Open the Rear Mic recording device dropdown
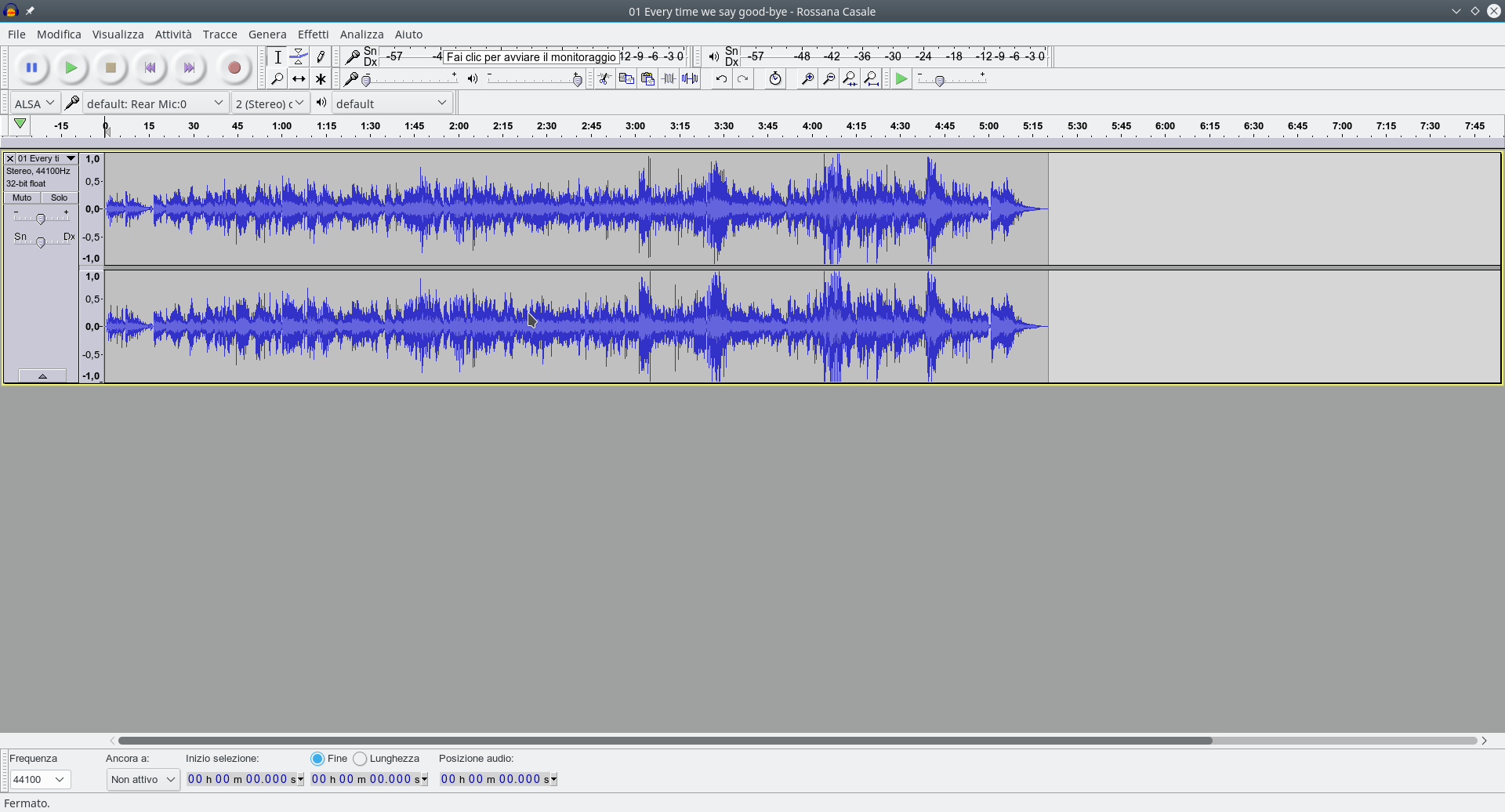The width and height of the screenshot is (1505, 812). pyautogui.click(x=155, y=103)
